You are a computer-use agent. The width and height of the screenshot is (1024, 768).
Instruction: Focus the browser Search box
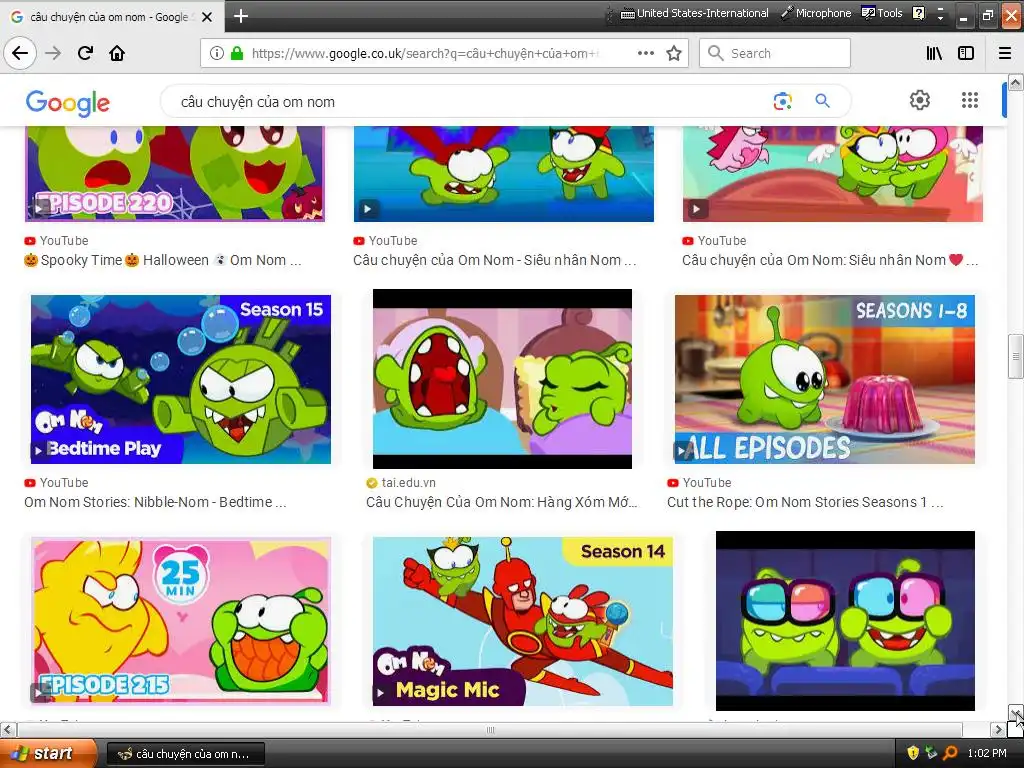tap(775, 53)
